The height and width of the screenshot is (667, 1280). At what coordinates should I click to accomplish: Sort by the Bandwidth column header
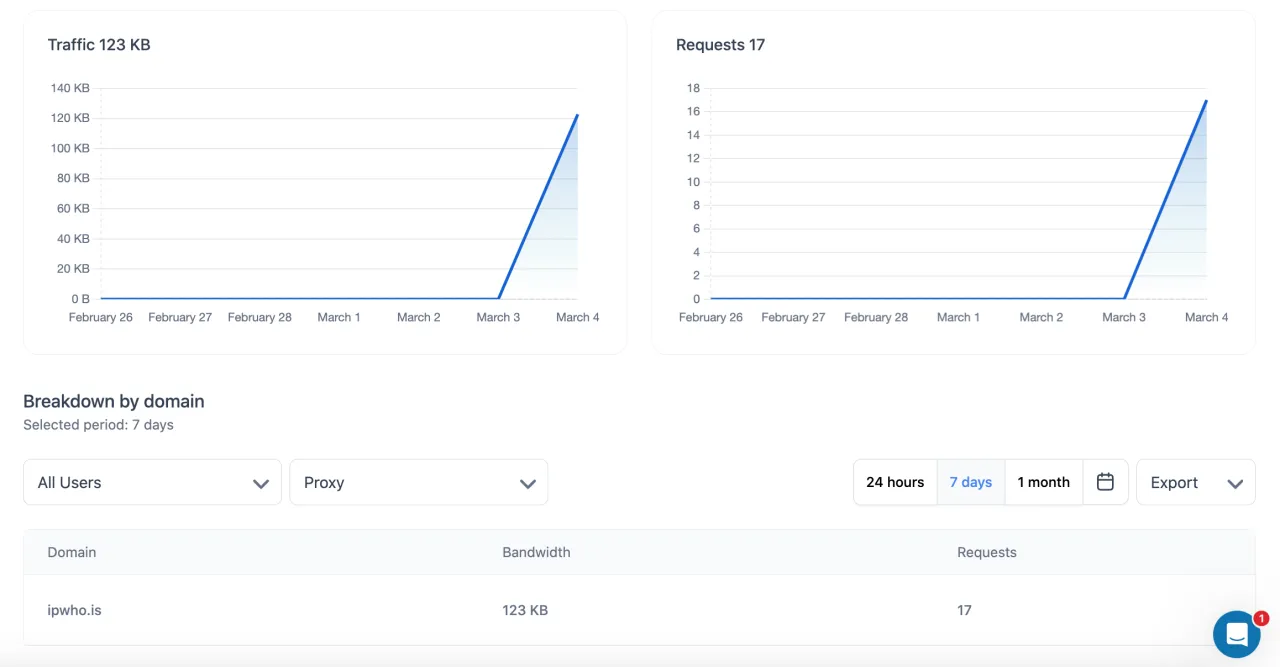[536, 552]
